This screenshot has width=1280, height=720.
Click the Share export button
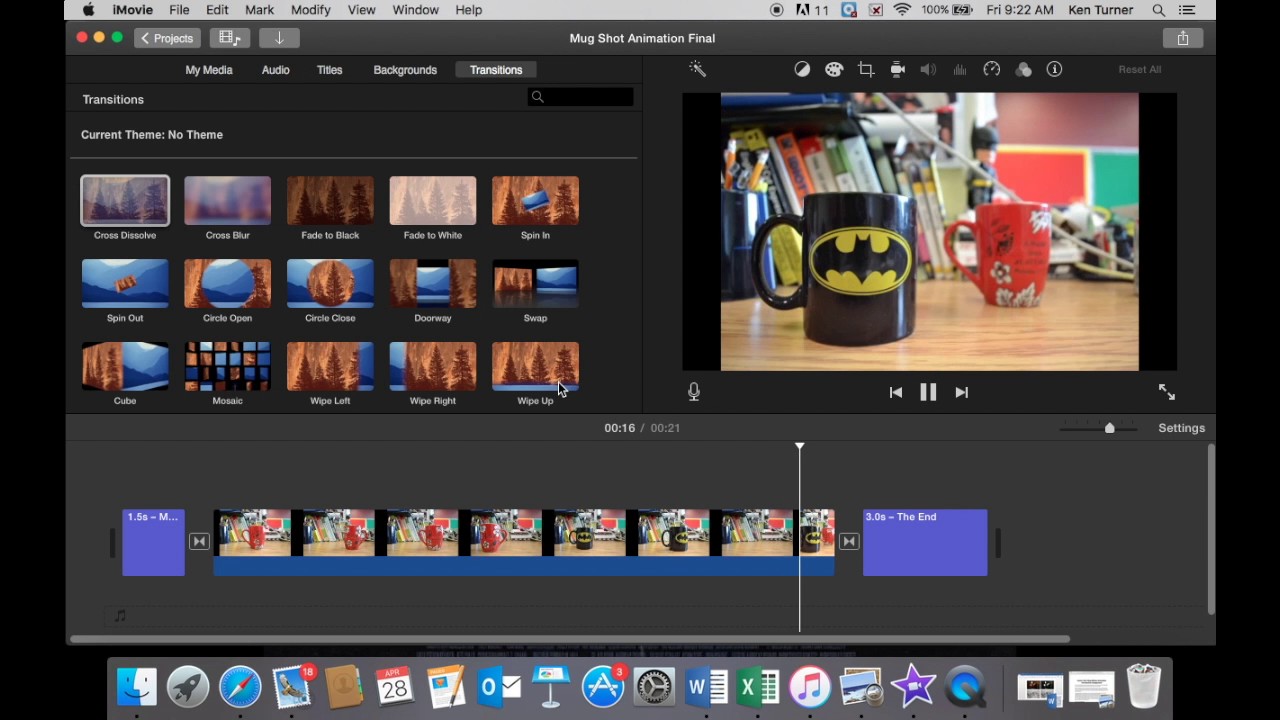(x=1183, y=38)
